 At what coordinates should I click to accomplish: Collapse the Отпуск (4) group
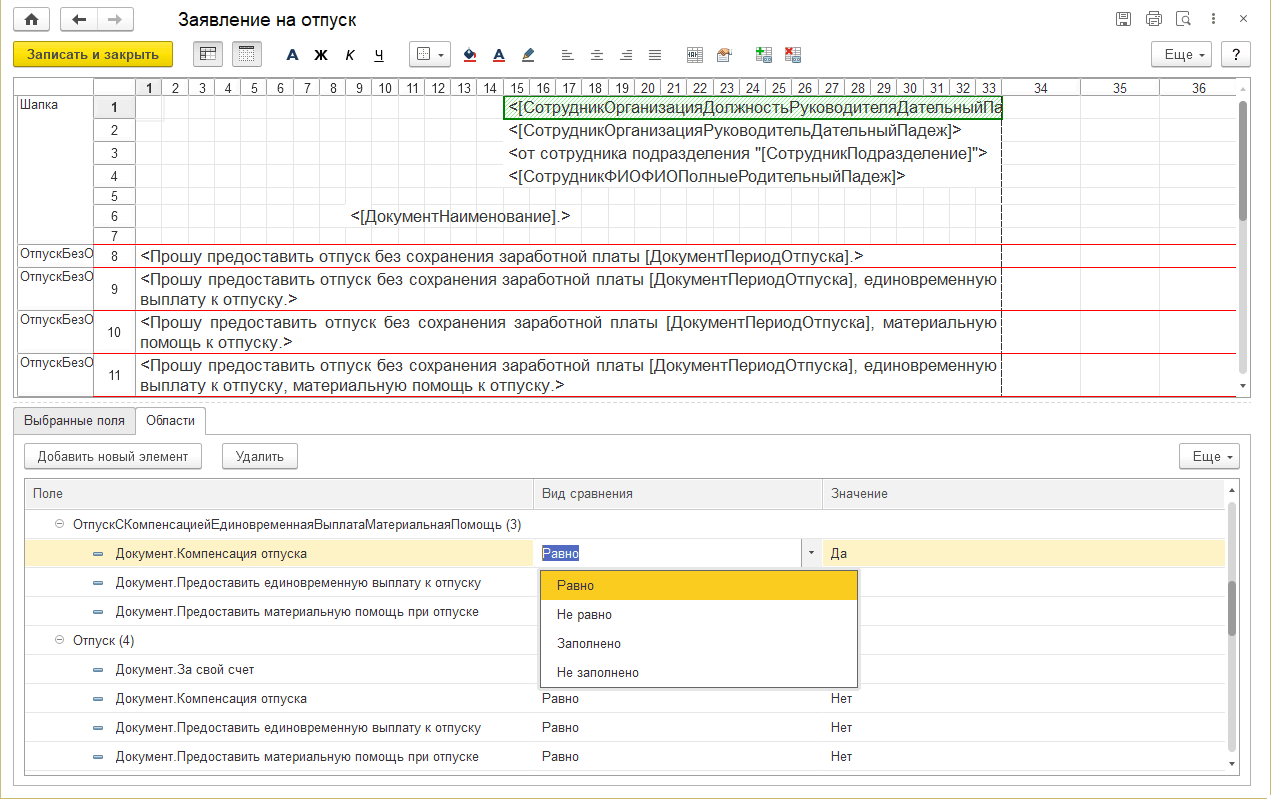60,640
